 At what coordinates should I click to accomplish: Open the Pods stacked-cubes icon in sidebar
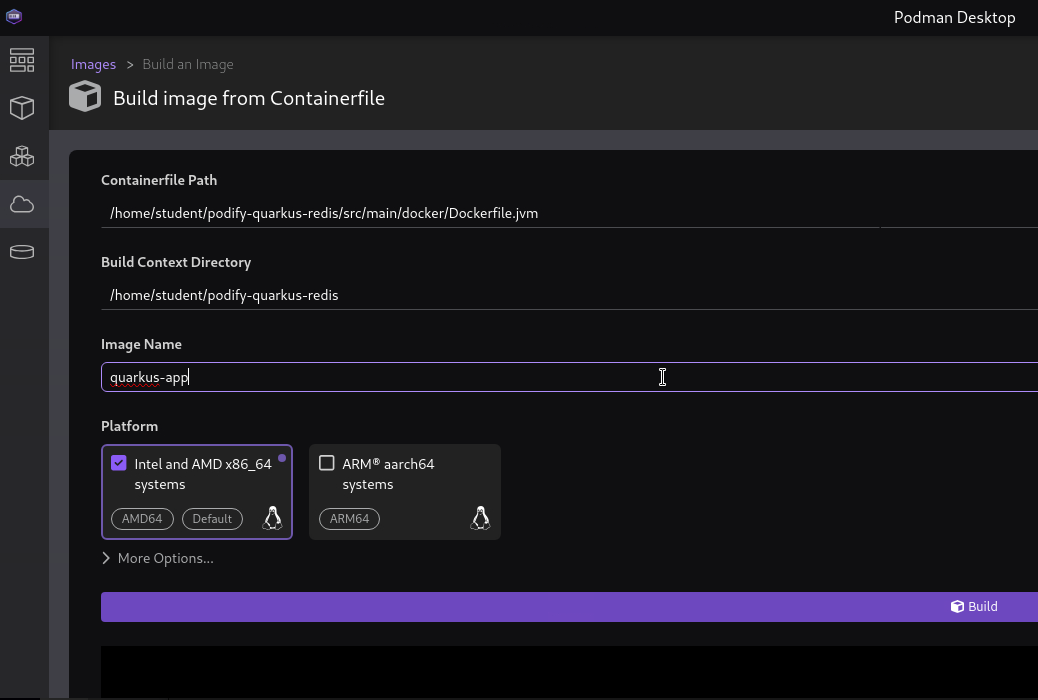pos(22,156)
